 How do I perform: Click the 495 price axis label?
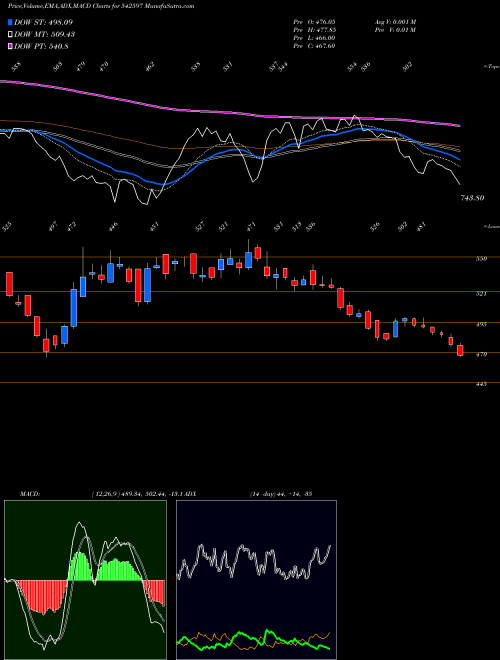click(481, 325)
